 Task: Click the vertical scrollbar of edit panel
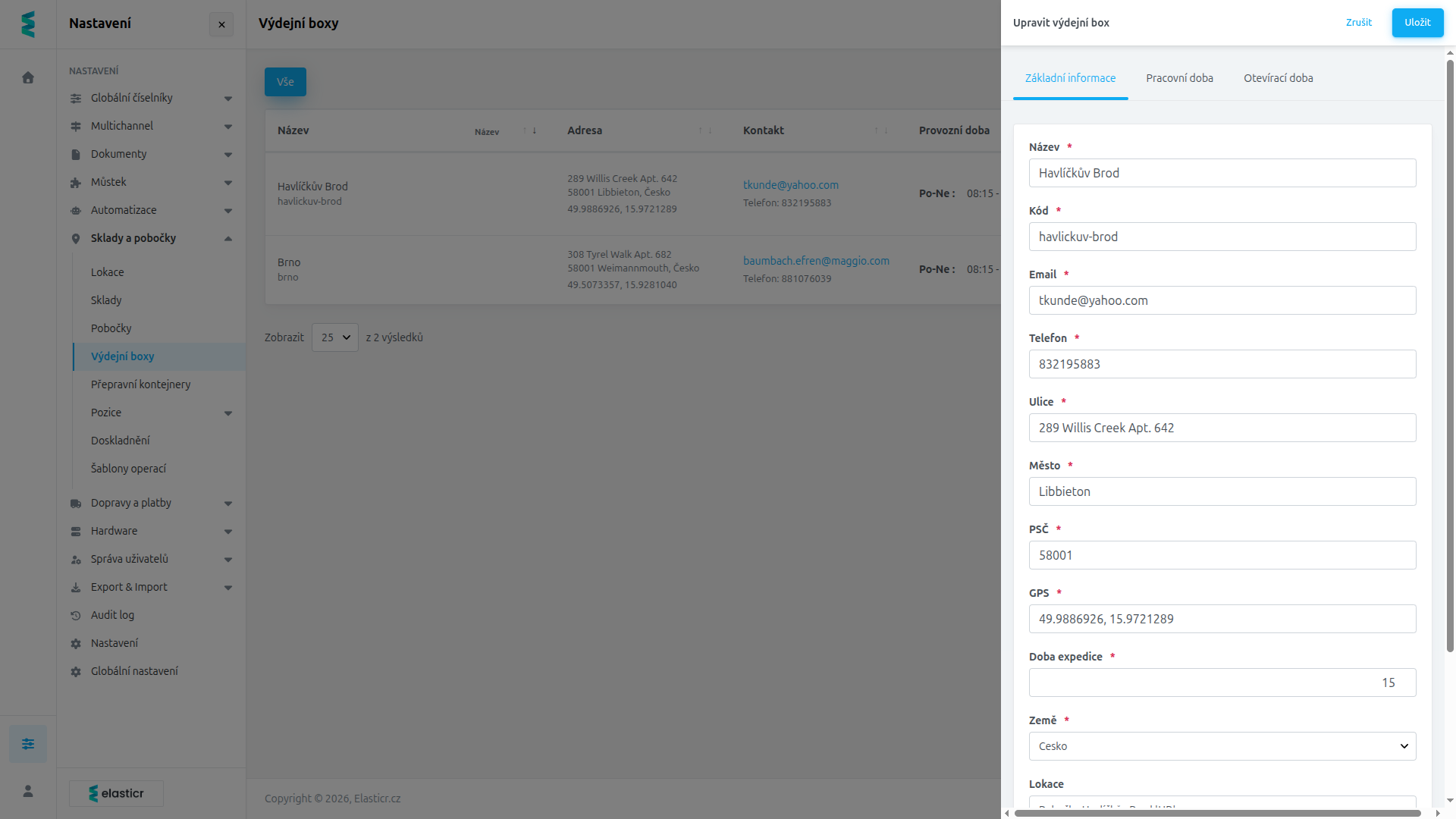pos(1450,356)
